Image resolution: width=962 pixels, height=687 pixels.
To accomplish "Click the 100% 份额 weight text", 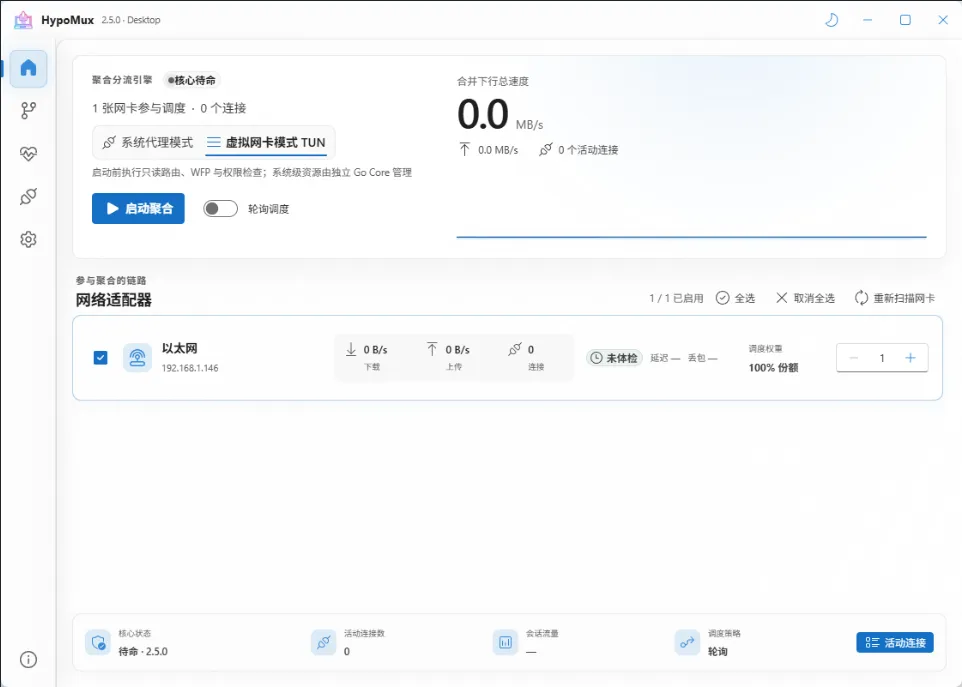I will 773,368.
